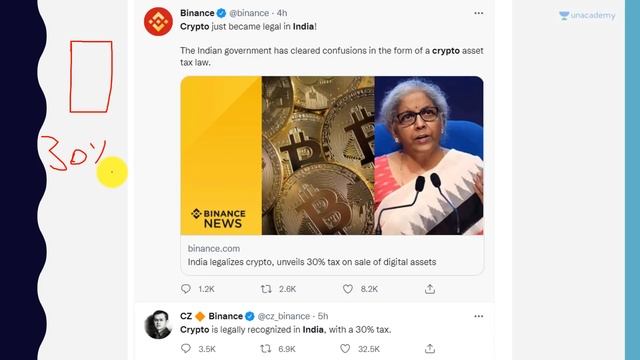Like CZ Binance's tweet with 32.5K likes
Viewport: 640px width, 360px height.
click(x=345, y=349)
